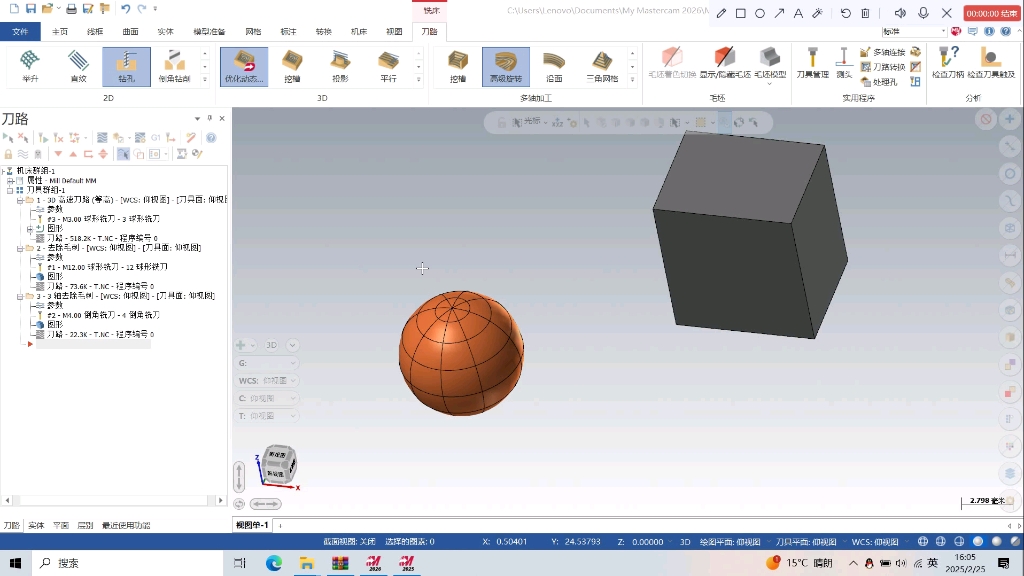Switch to the 线框 wireframe ribbon tab
Screen dimensions: 1024x576
click(x=95, y=31)
